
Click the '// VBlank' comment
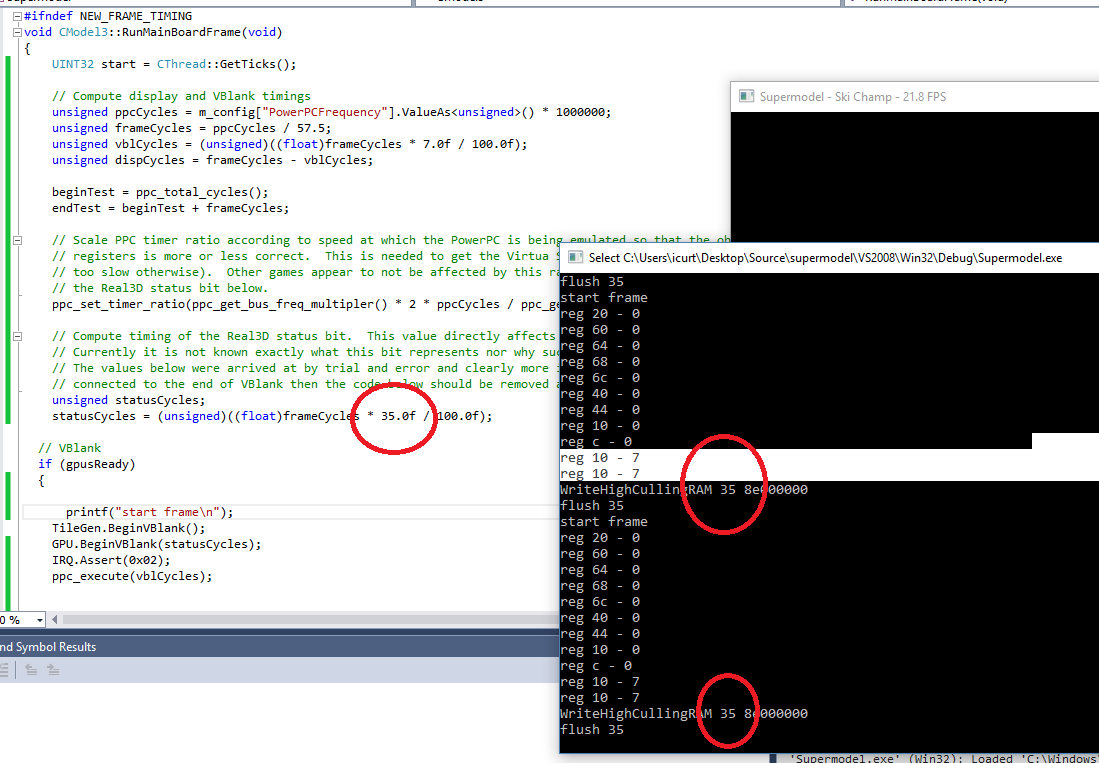70,448
